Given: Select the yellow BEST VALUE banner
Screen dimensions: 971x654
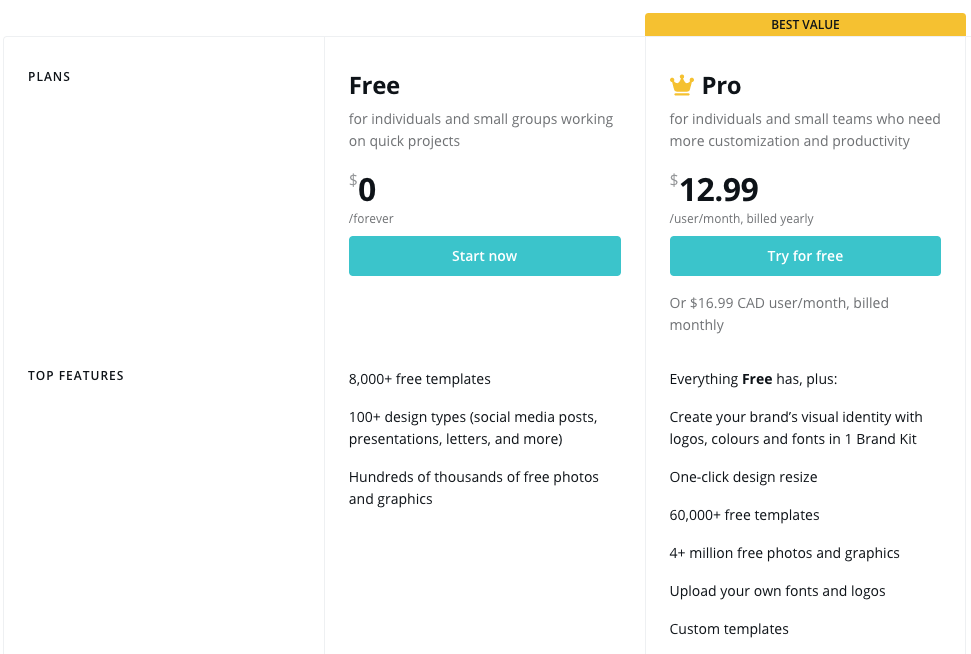Looking at the screenshot, I should (x=805, y=25).
